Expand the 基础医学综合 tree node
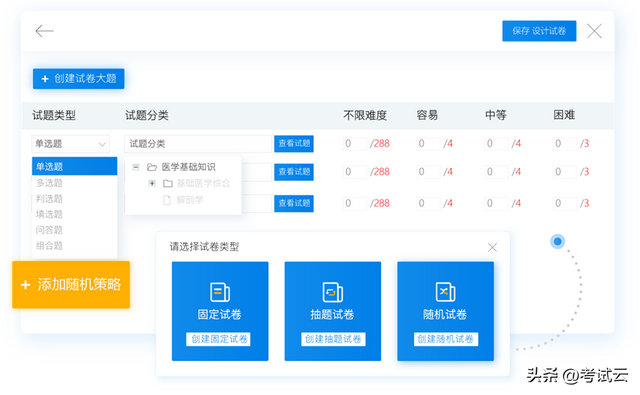Screen dimensions: 640x395 pos(152,183)
